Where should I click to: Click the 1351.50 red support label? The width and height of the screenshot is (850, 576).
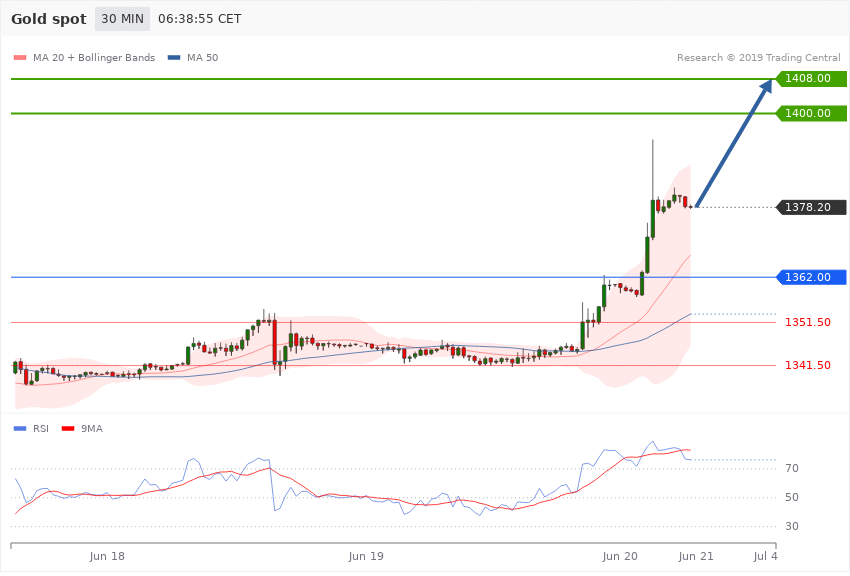pos(808,322)
